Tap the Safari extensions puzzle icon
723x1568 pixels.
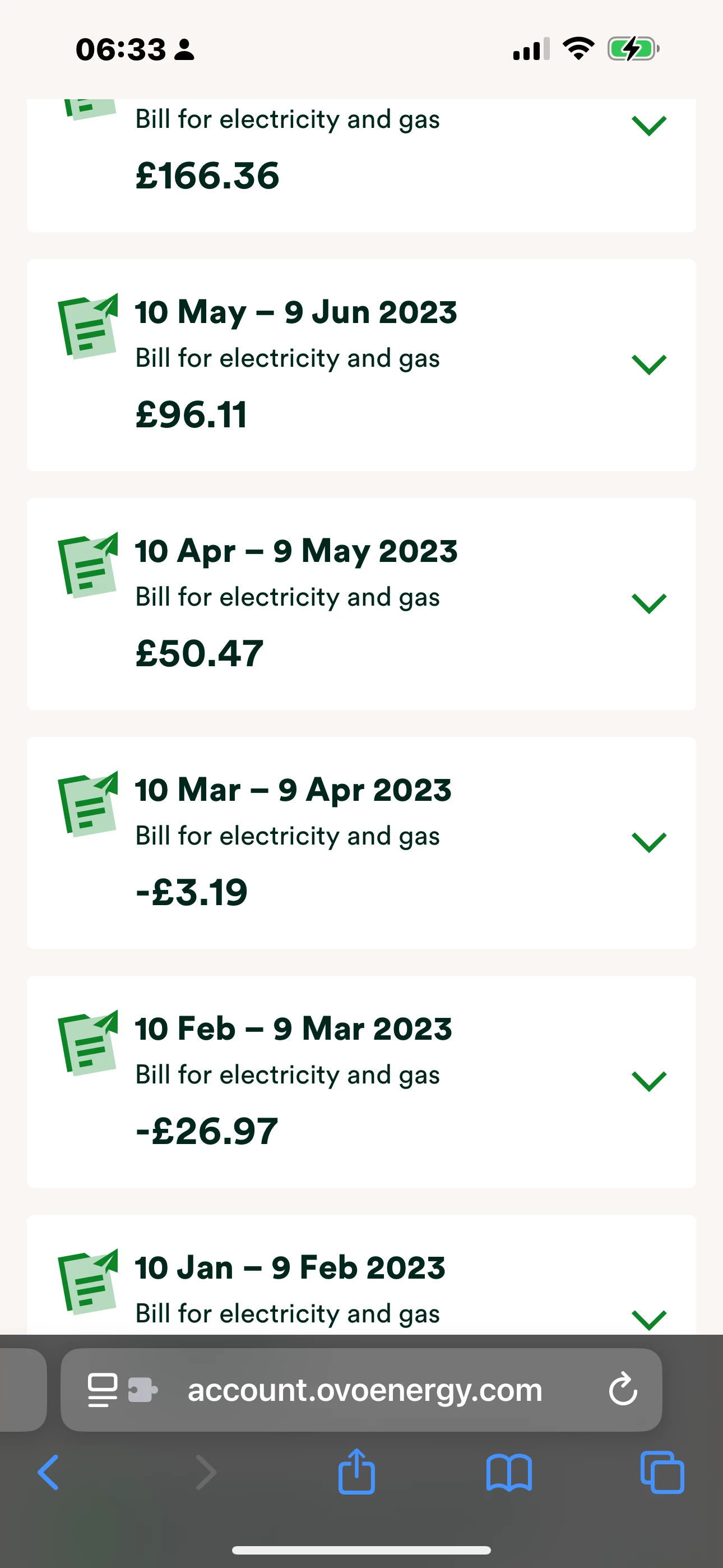[143, 1390]
